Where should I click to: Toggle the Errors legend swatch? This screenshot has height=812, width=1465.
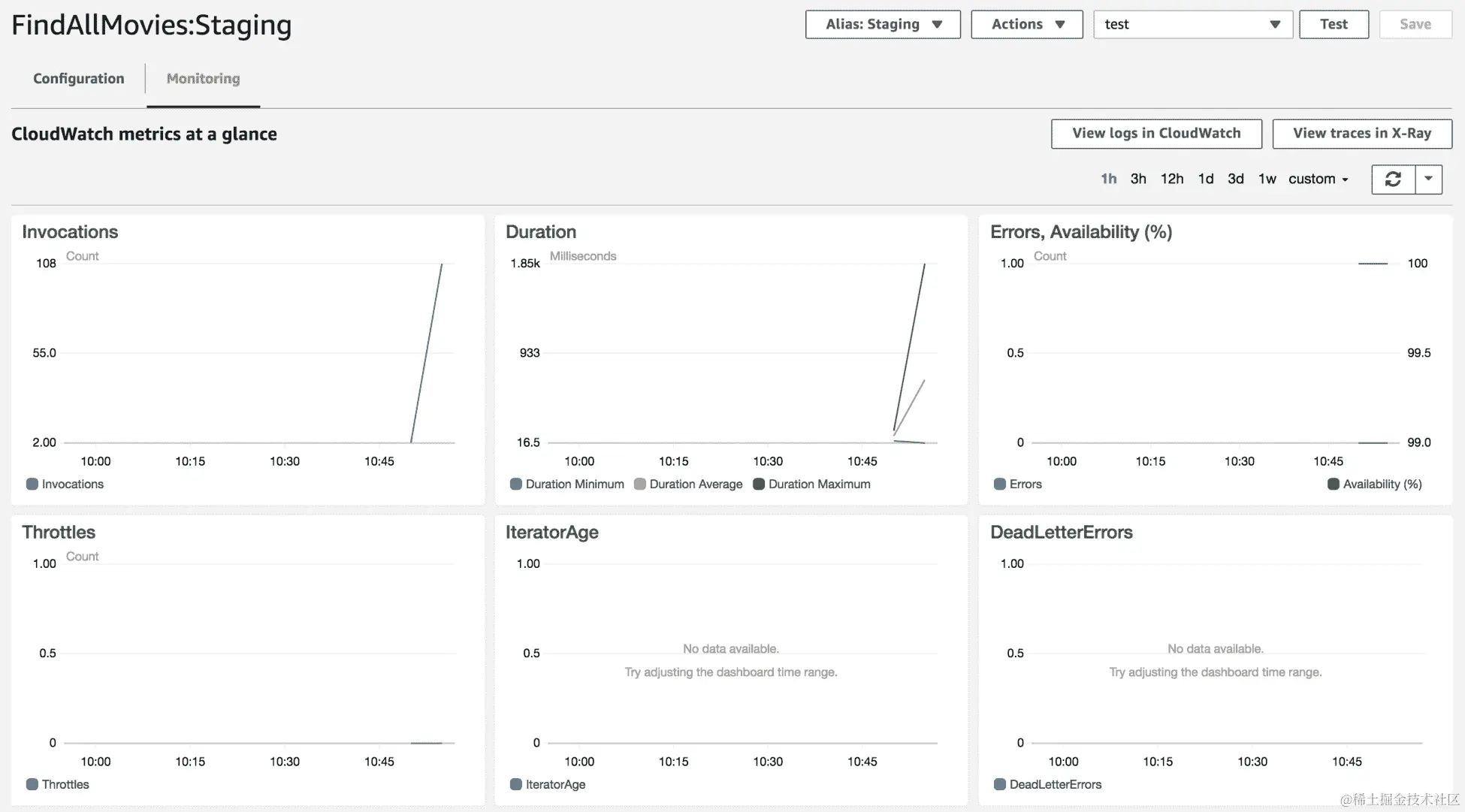pyautogui.click(x=1000, y=484)
